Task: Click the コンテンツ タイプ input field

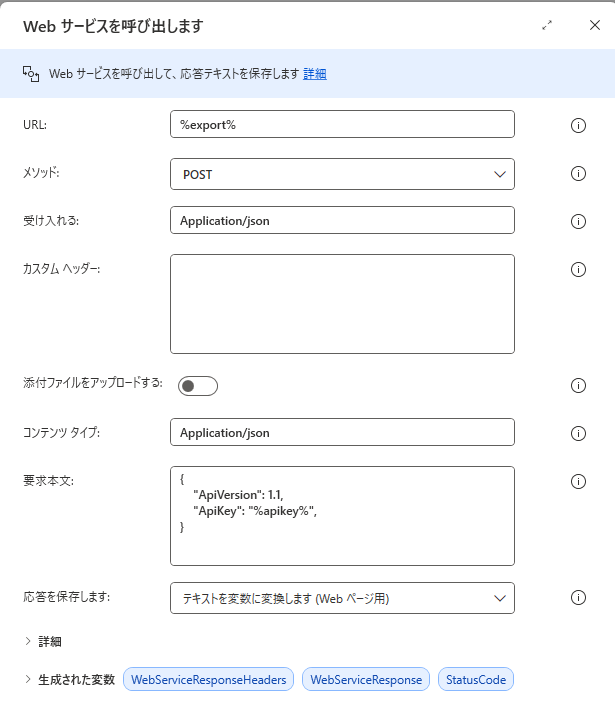Action: point(342,432)
